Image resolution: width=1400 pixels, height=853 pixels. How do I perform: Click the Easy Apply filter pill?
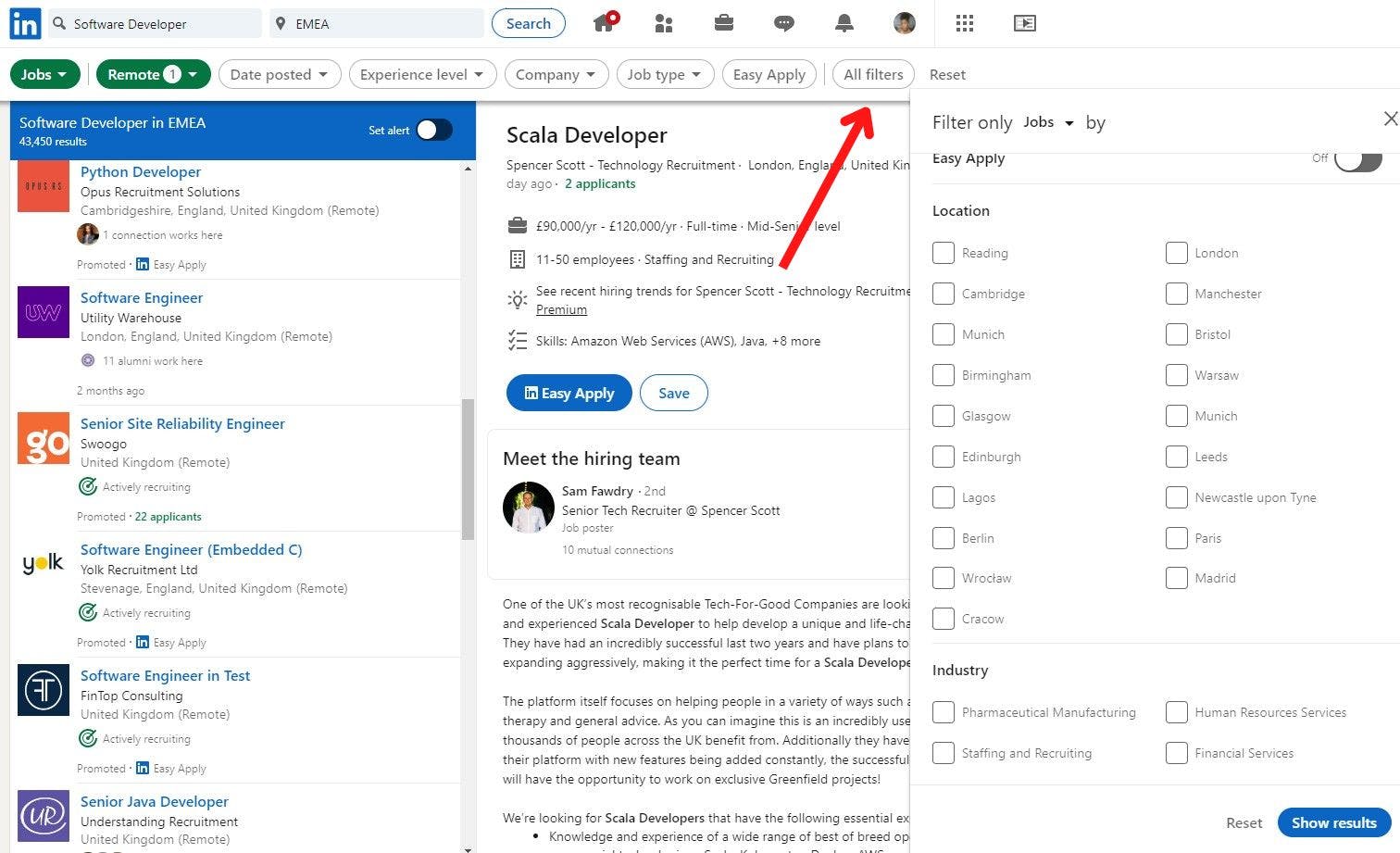coord(769,74)
